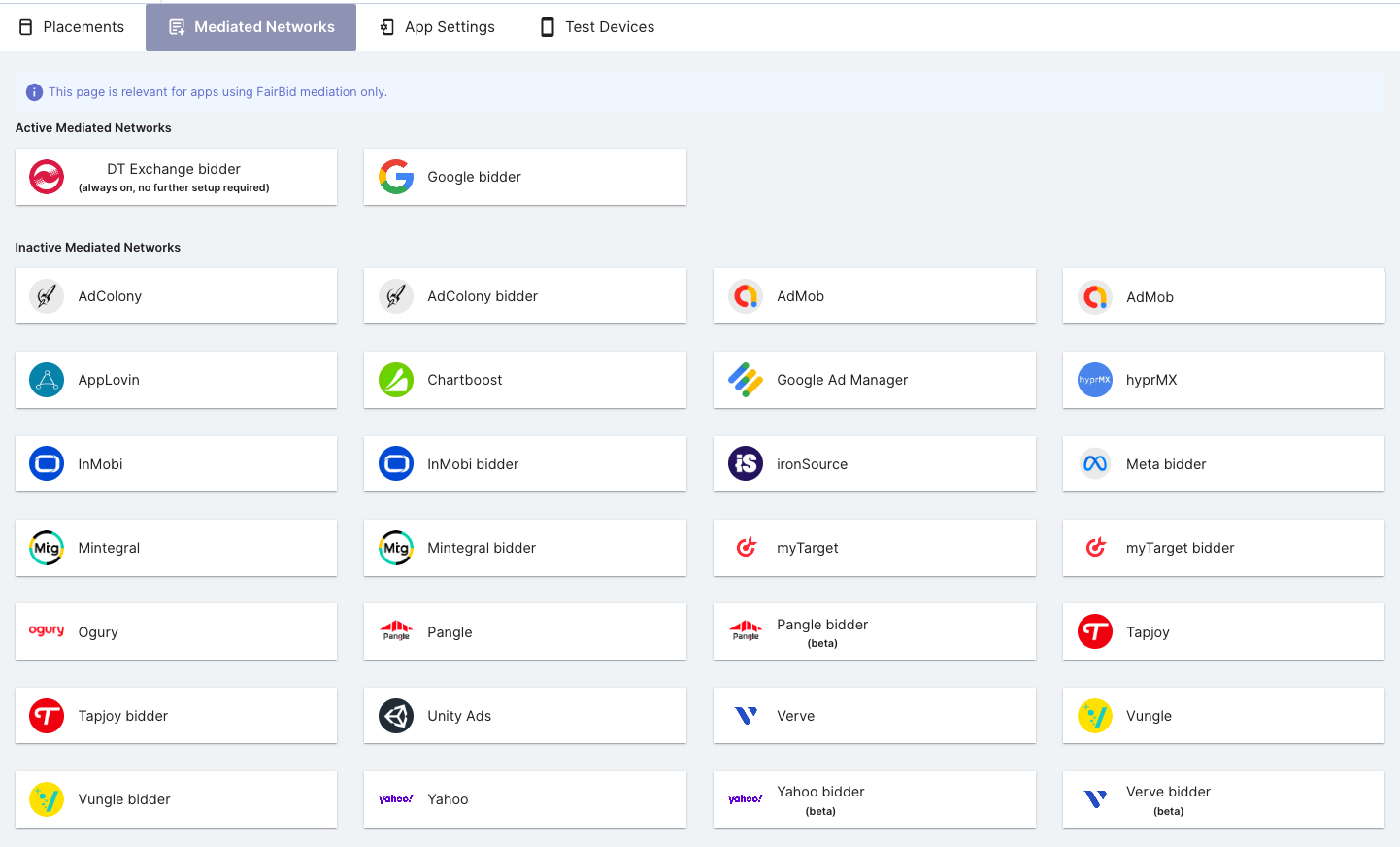Open Unity Ads via its logo
This screenshot has width=1400, height=847.
click(x=396, y=716)
